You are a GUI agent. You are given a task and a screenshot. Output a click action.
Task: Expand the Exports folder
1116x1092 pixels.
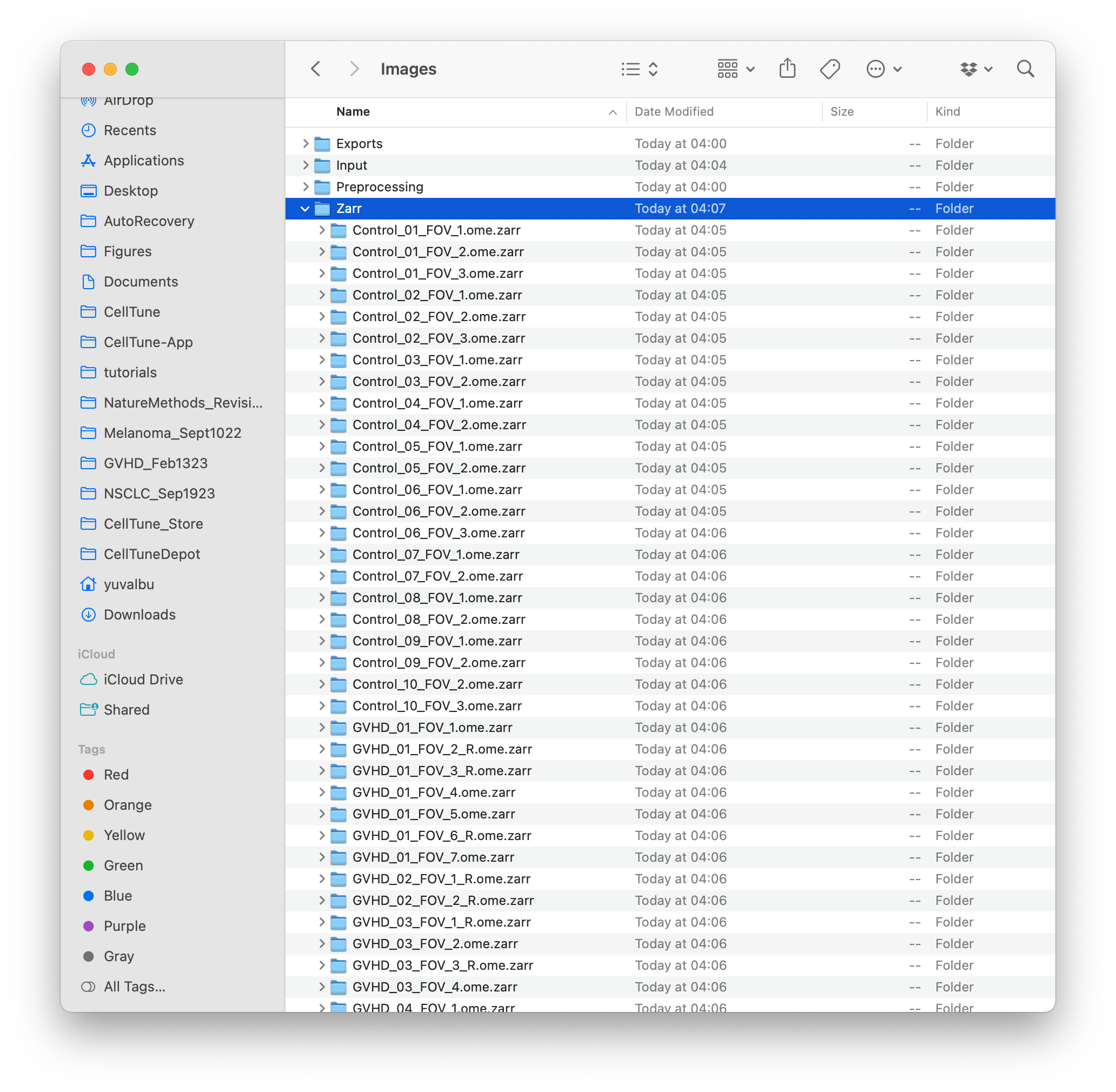pyautogui.click(x=305, y=143)
